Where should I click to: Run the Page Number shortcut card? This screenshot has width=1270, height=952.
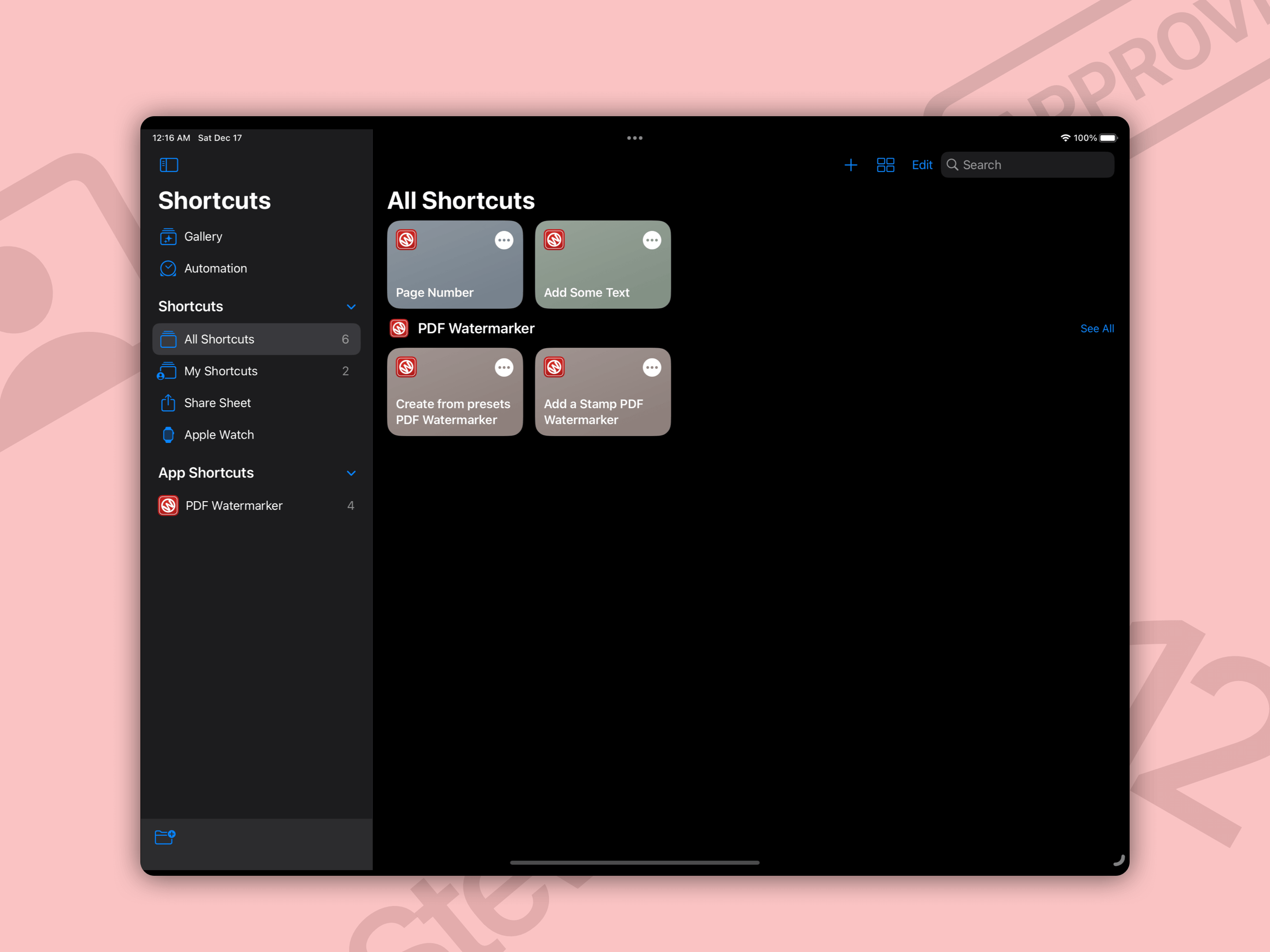[x=455, y=264]
